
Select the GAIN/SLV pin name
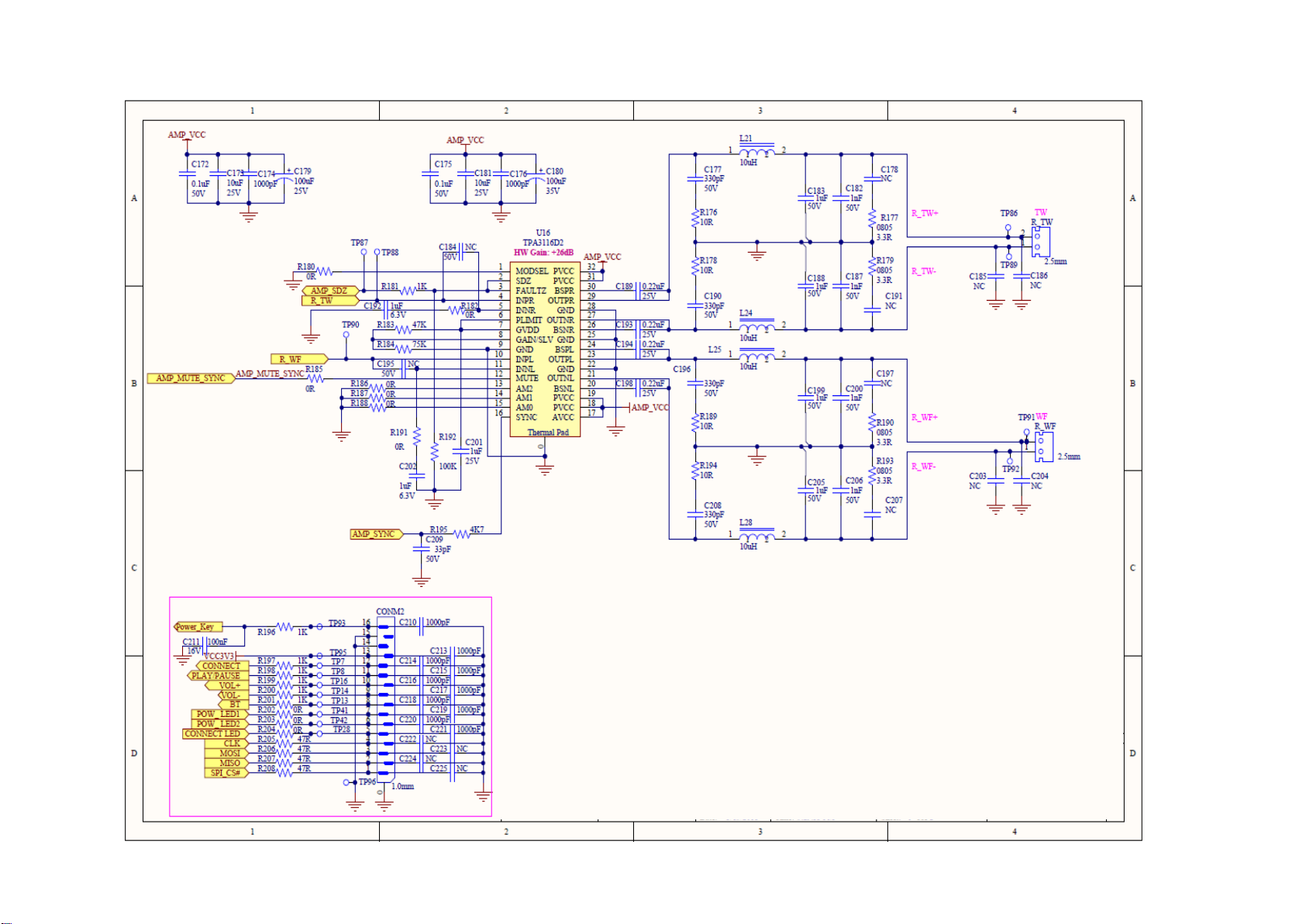(x=535, y=340)
